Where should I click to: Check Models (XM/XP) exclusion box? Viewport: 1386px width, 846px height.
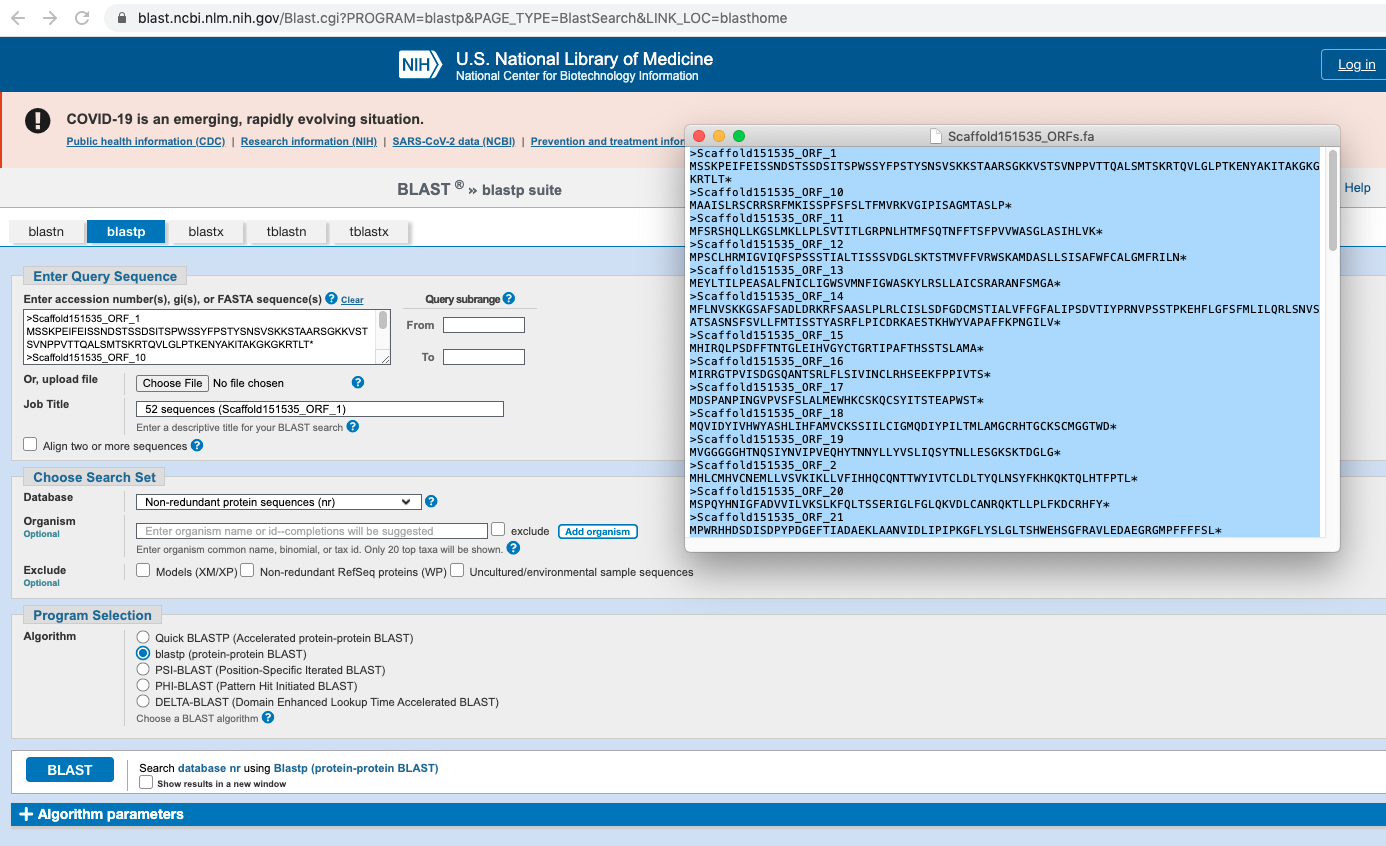(143, 570)
